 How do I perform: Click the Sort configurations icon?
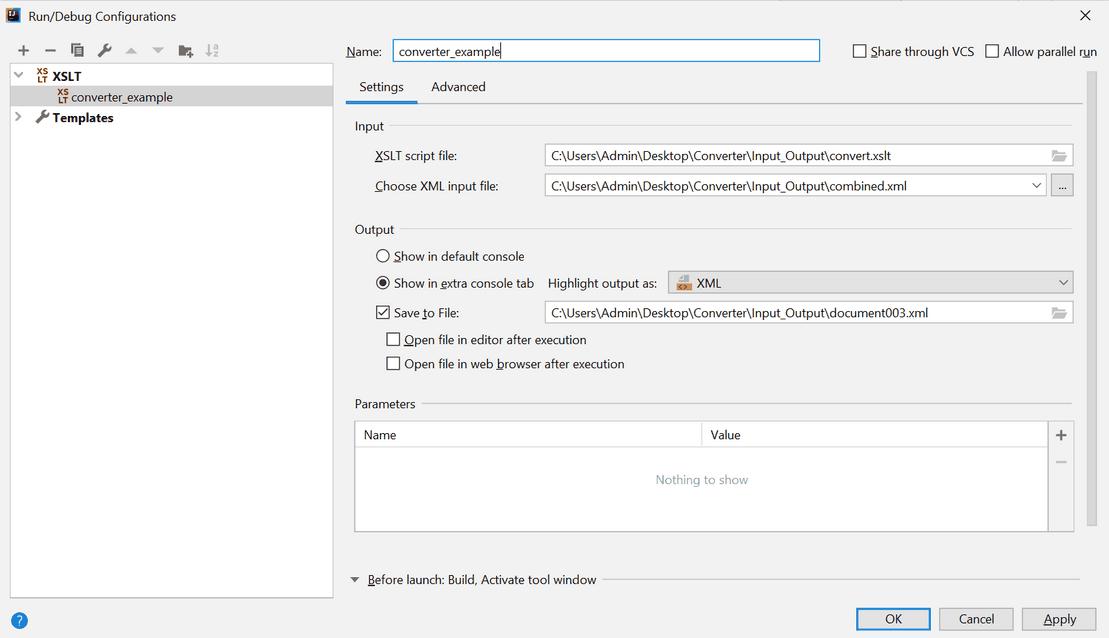212,51
